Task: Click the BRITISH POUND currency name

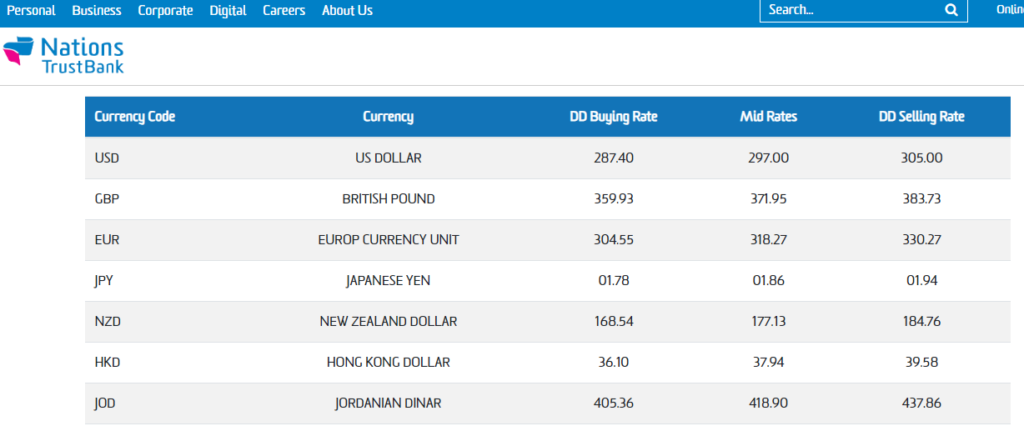Action: [x=388, y=199]
